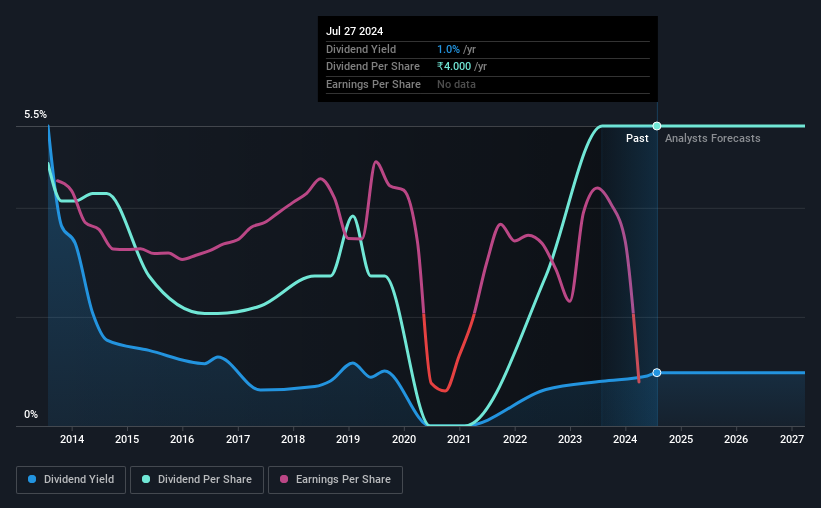Click the Past label on chart
Image resolution: width=821 pixels, height=508 pixels.
pyautogui.click(x=637, y=138)
